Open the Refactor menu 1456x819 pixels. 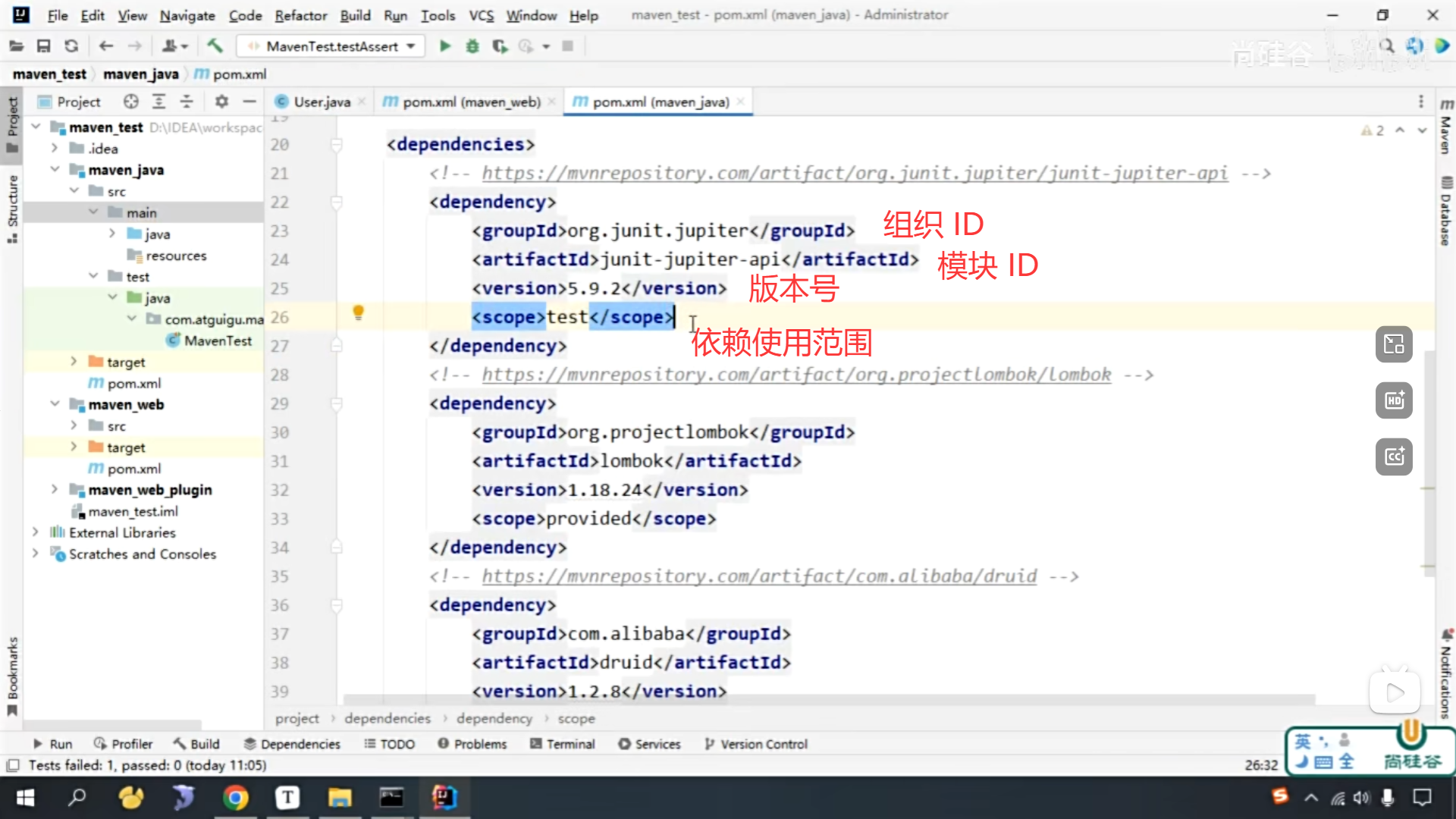click(x=300, y=15)
